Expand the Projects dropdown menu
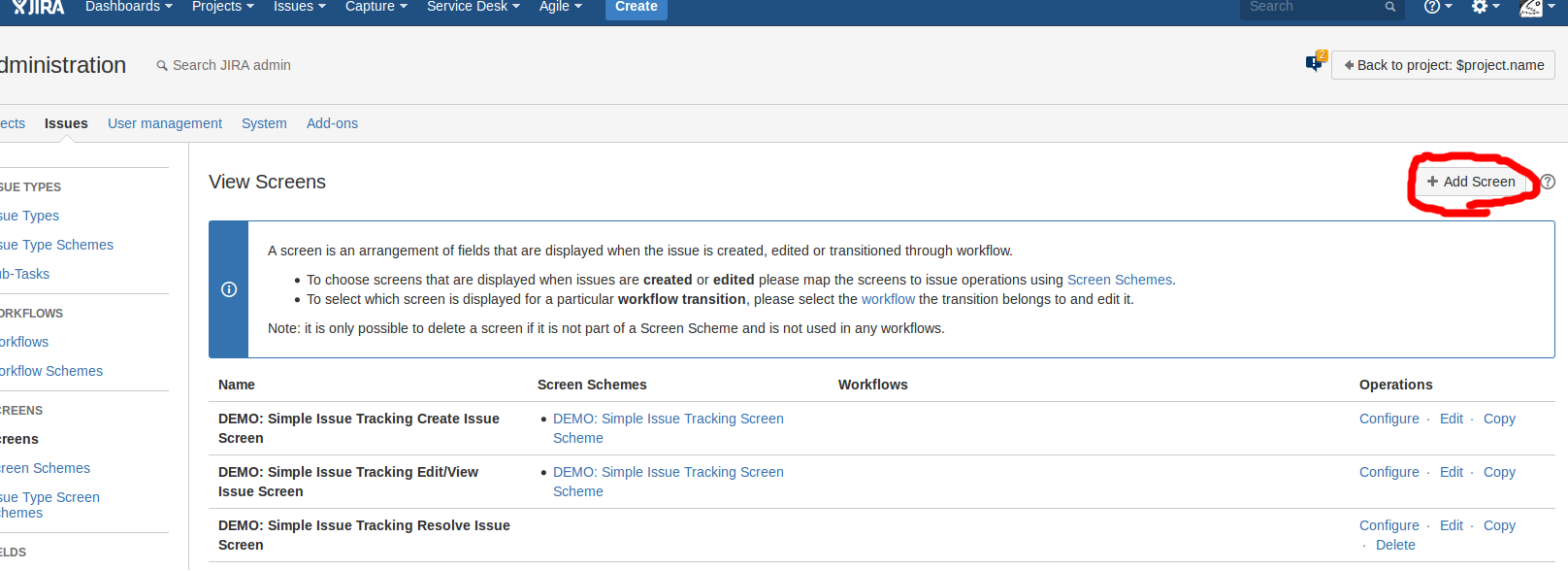 click(222, 7)
